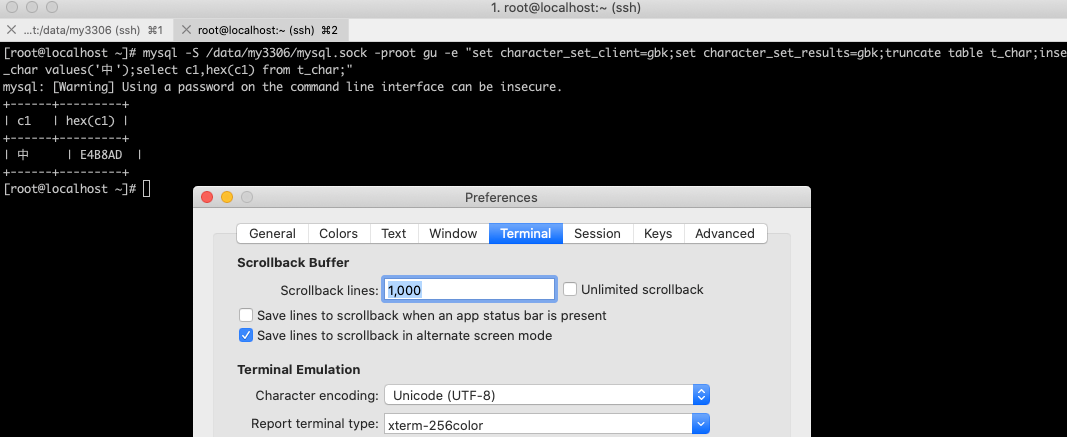Switch to the General preferences tab
This screenshot has height=437, width=1067.
coord(272,234)
